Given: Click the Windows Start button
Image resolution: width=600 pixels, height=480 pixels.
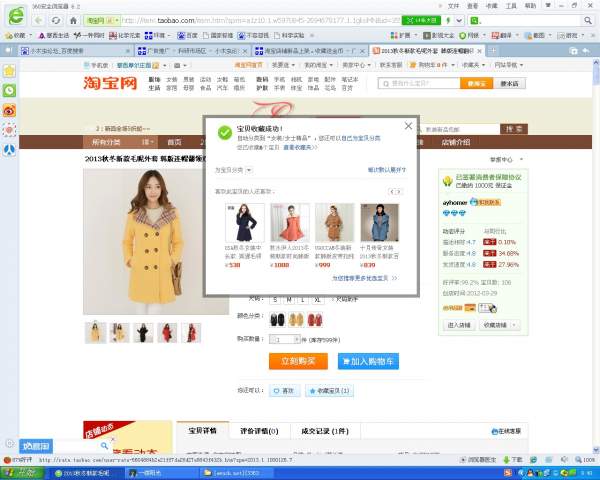Looking at the screenshot, I should (x=23, y=473).
